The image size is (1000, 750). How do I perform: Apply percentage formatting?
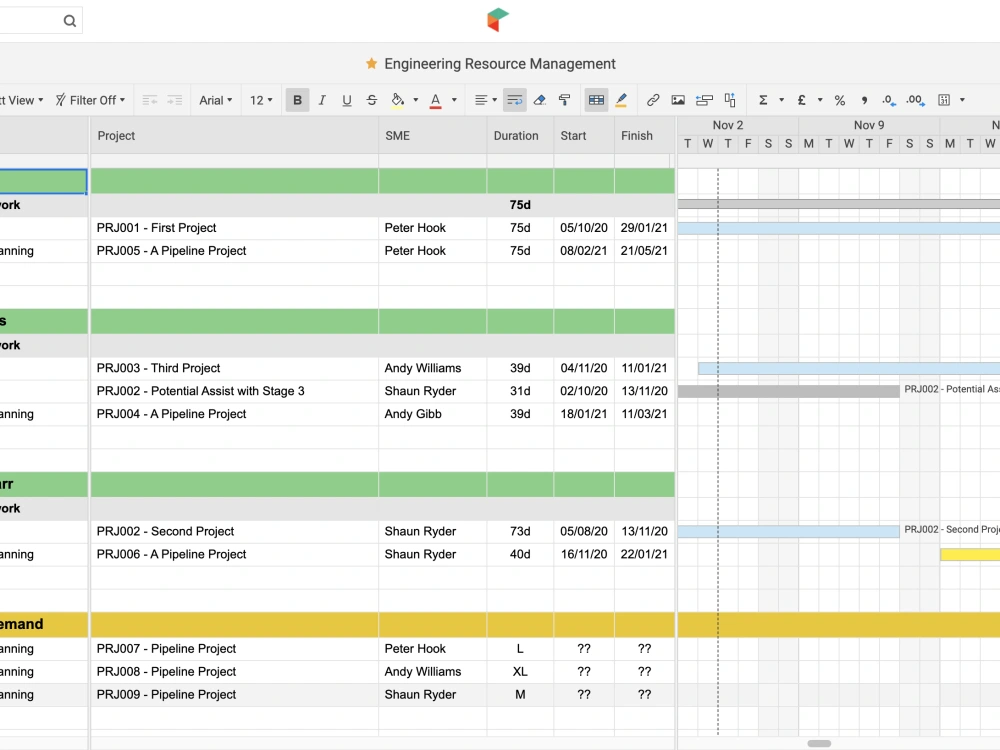[x=840, y=100]
